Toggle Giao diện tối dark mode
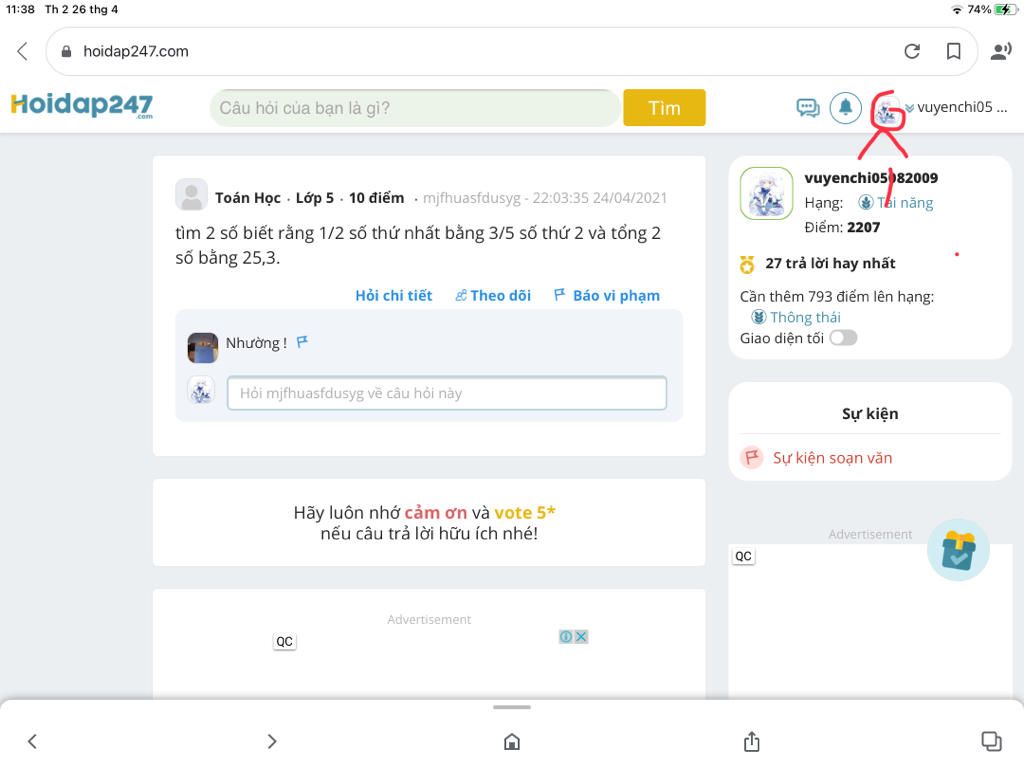Image resolution: width=1024 pixels, height=768 pixels. pyautogui.click(x=843, y=338)
